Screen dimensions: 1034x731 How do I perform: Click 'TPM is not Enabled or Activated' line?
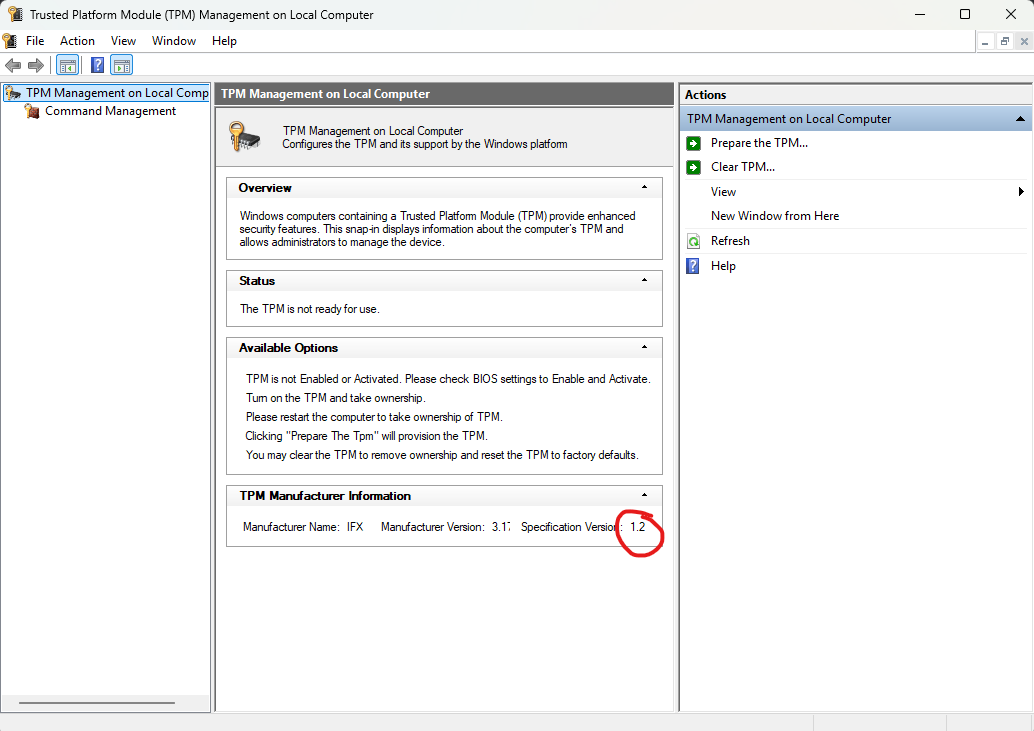coord(448,379)
